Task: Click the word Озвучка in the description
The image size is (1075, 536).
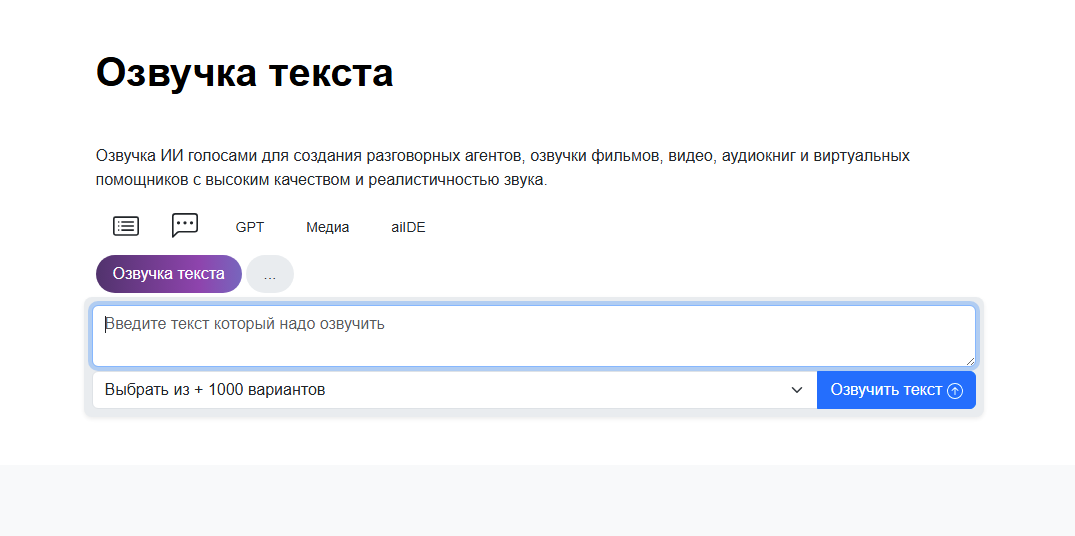Action: click(x=126, y=156)
